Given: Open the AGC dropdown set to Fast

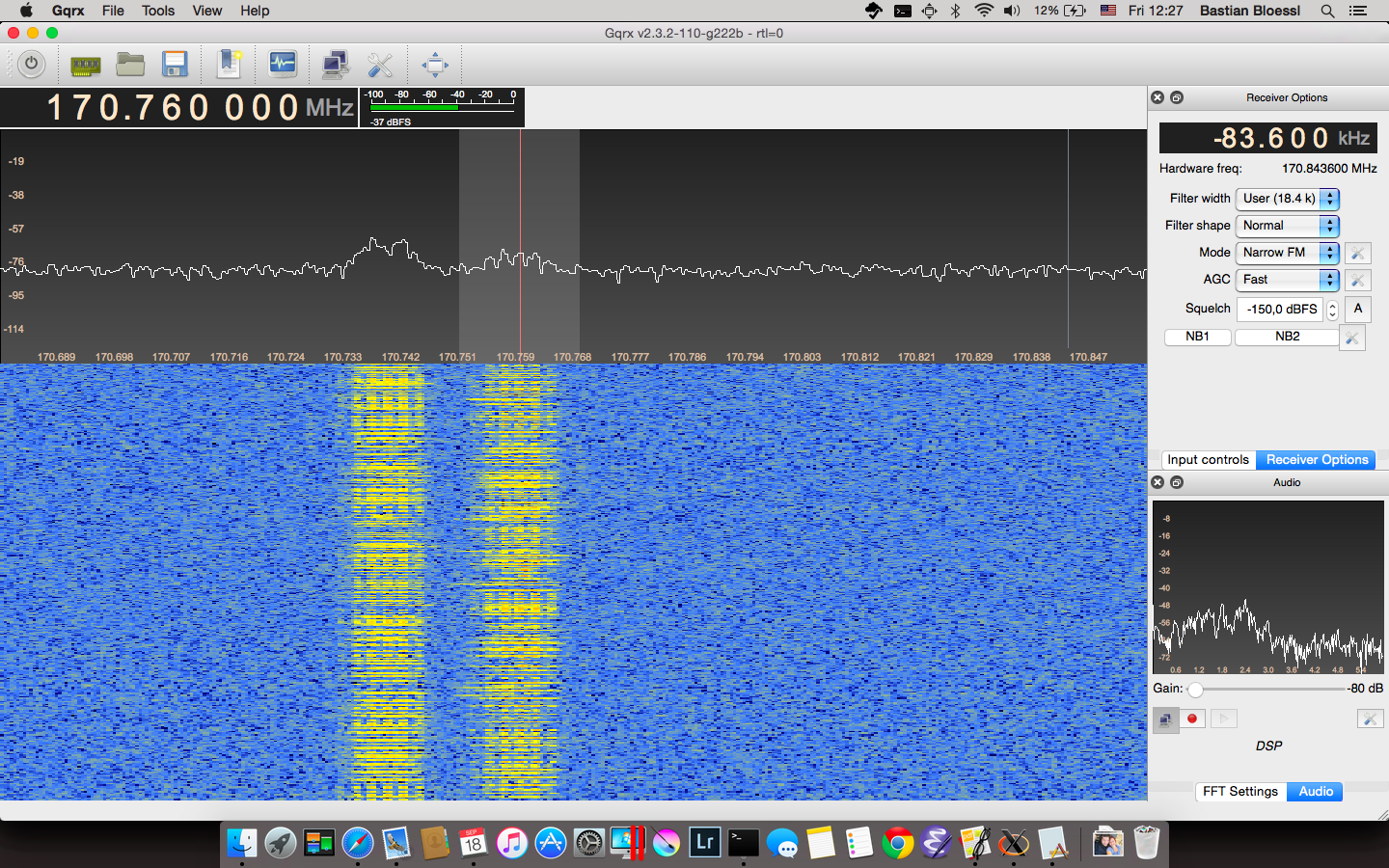Looking at the screenshot, I should pos(1287,280).
